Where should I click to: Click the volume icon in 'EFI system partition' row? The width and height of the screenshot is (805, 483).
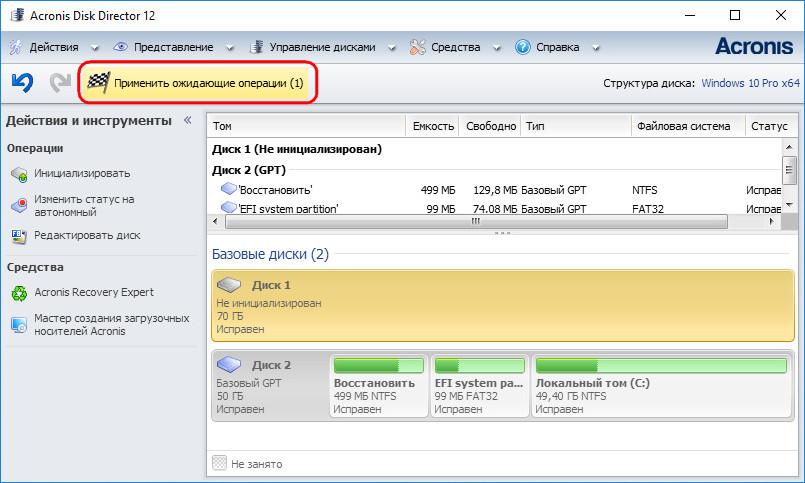[228, 207]
